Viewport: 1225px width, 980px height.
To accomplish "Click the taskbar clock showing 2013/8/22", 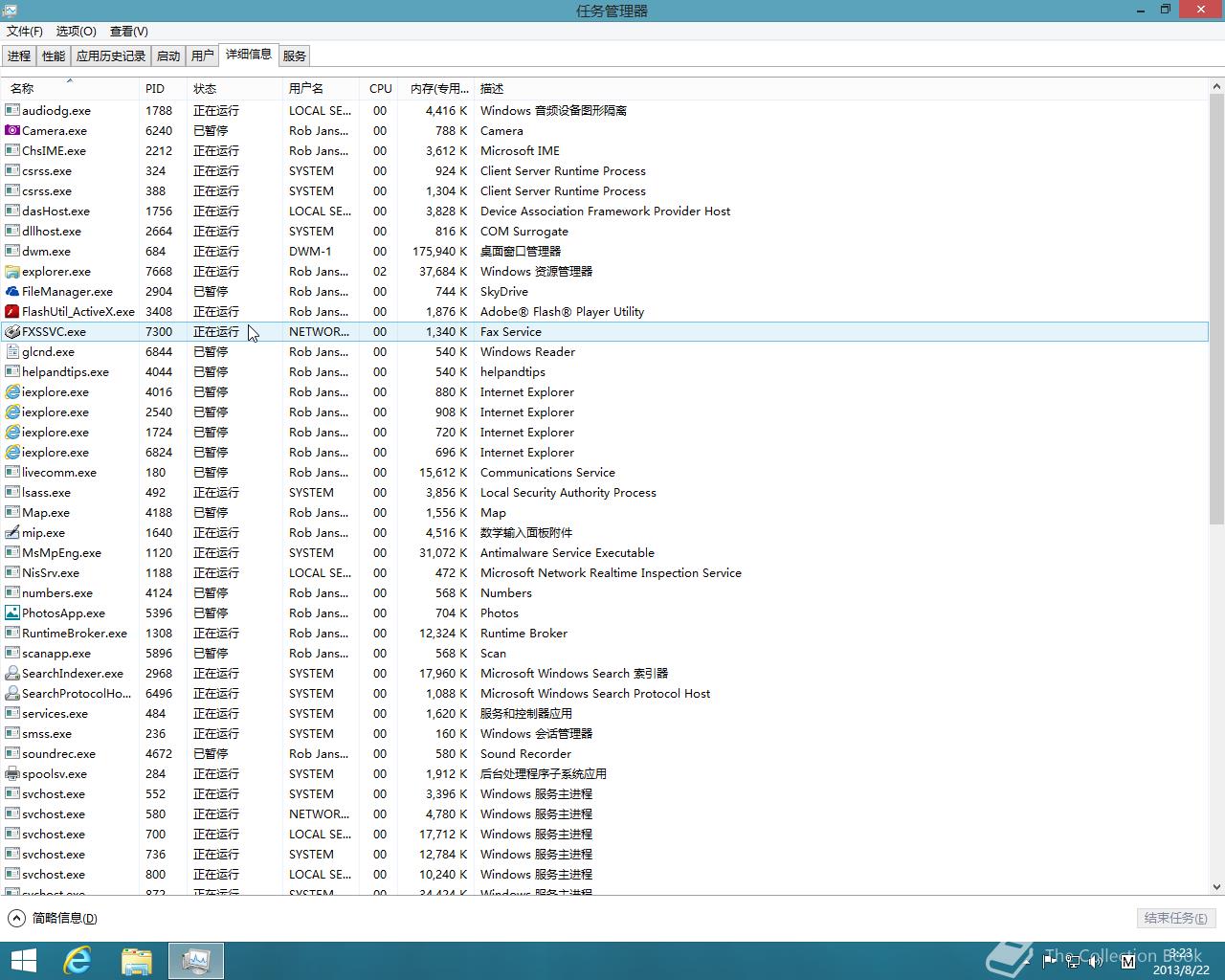I will [x=1180, y=962].
